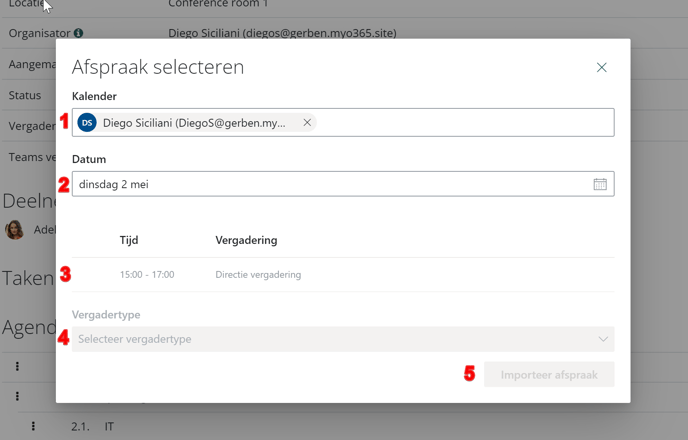Remove Diego Siciliani from Kalender field
Viewport: 688px width, 440px height.
pyautogui.click(x=307, y=122)
